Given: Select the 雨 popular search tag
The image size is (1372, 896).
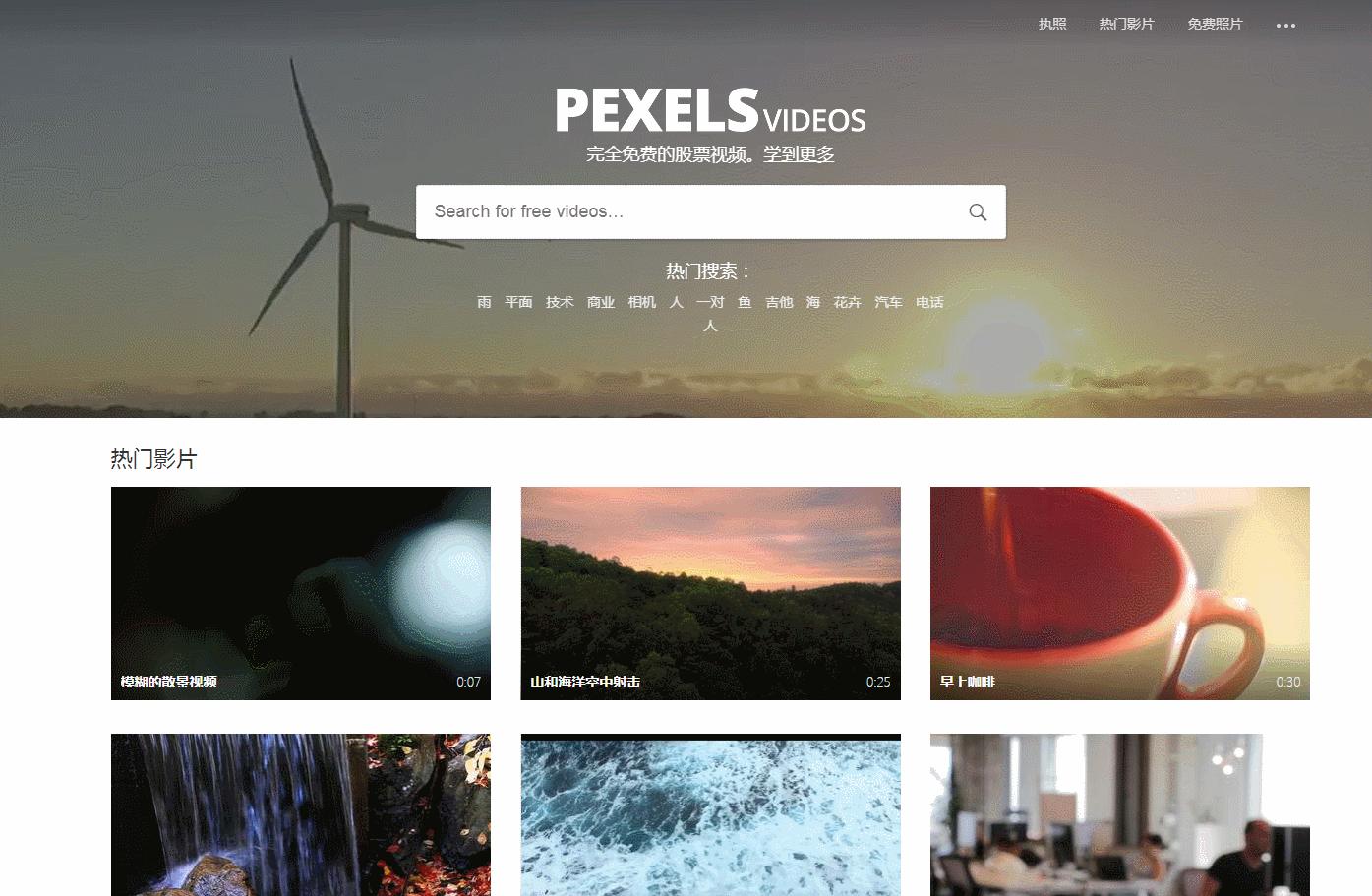Looking at the screenshot, I should coord(484,302).
